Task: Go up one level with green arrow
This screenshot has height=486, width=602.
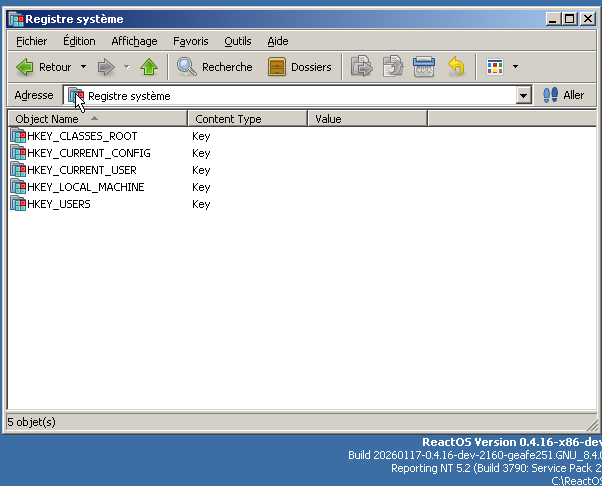Action: pos(149,67)
